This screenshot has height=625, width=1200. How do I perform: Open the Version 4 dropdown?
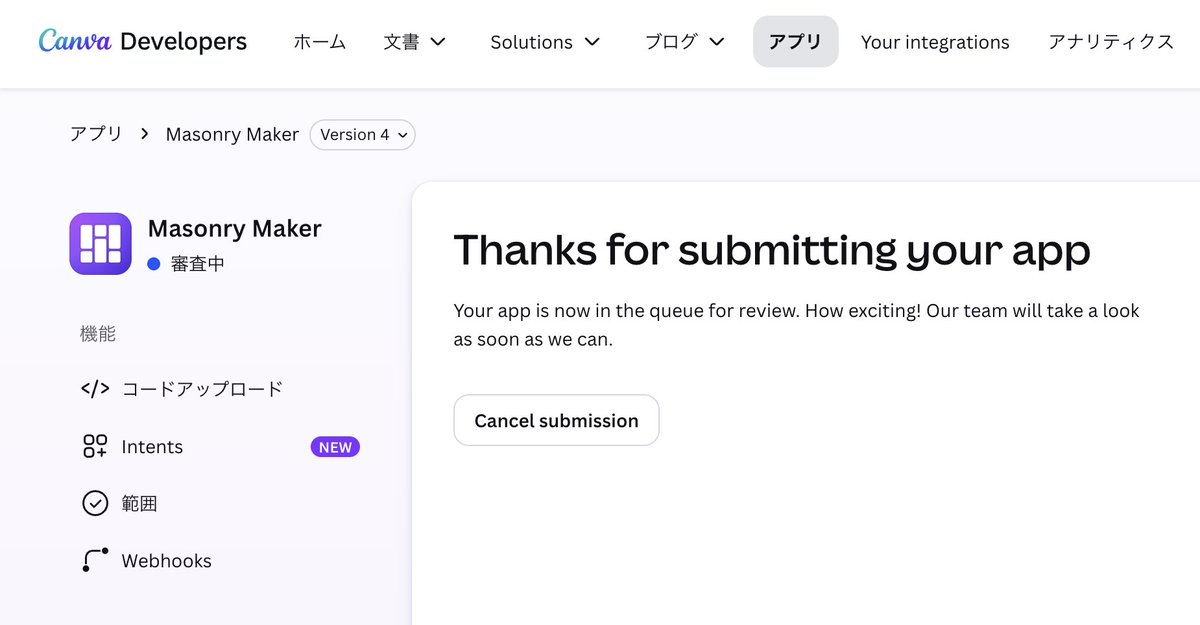tap(362, 134)
